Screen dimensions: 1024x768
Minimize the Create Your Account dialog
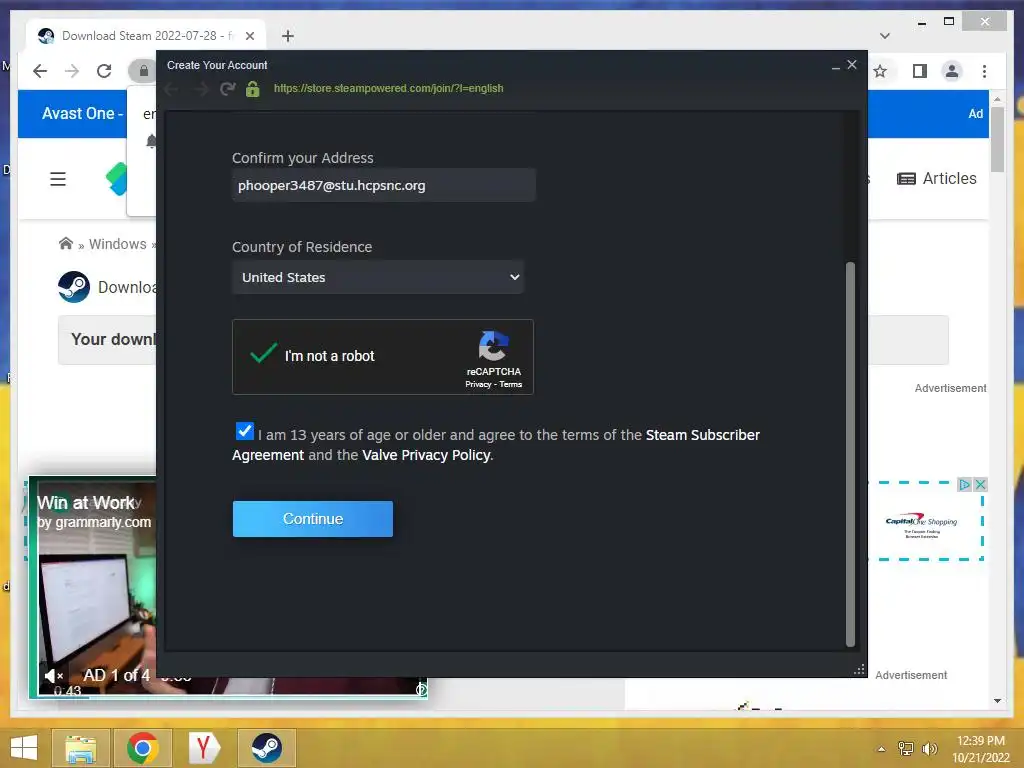coord(835,67)
